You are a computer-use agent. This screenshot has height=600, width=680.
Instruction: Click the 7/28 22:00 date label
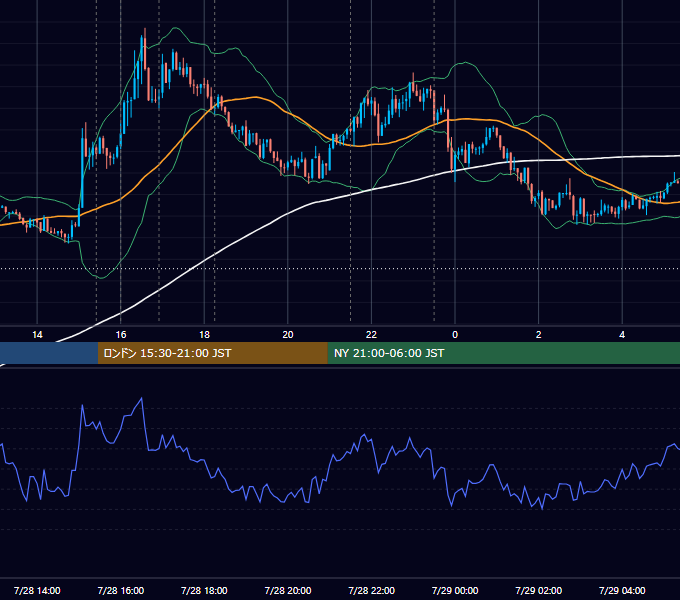pos(372,590)
